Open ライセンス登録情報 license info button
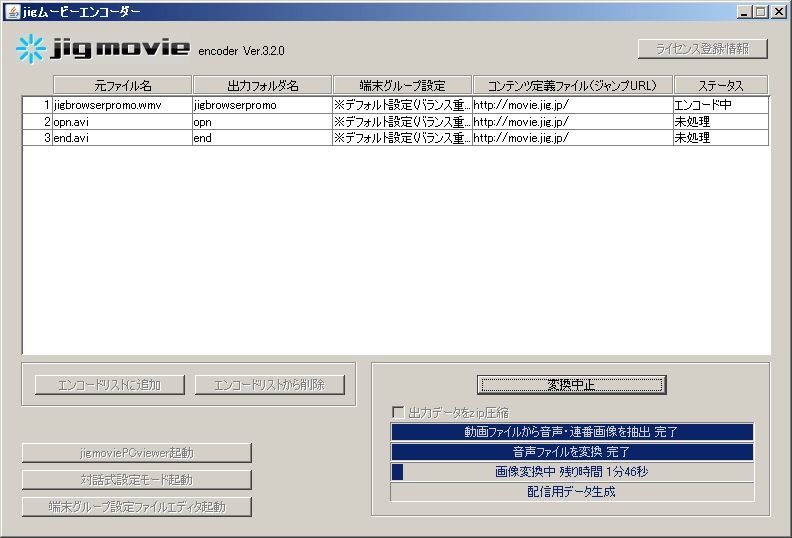Image resolution: width=792 pixels, height=538 pixels. [703, 49]
